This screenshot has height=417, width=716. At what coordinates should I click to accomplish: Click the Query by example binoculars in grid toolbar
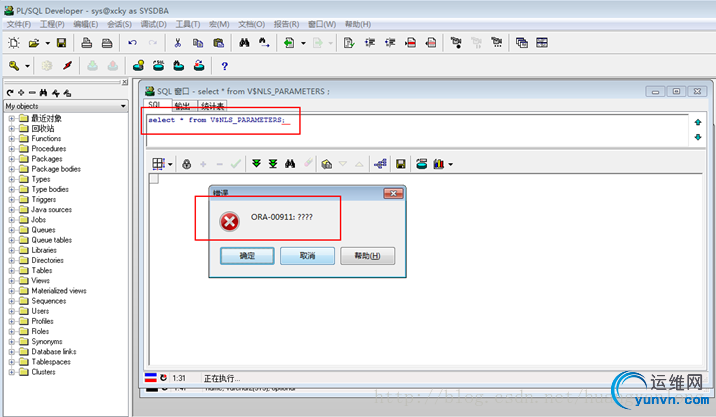tap(290, 164)
